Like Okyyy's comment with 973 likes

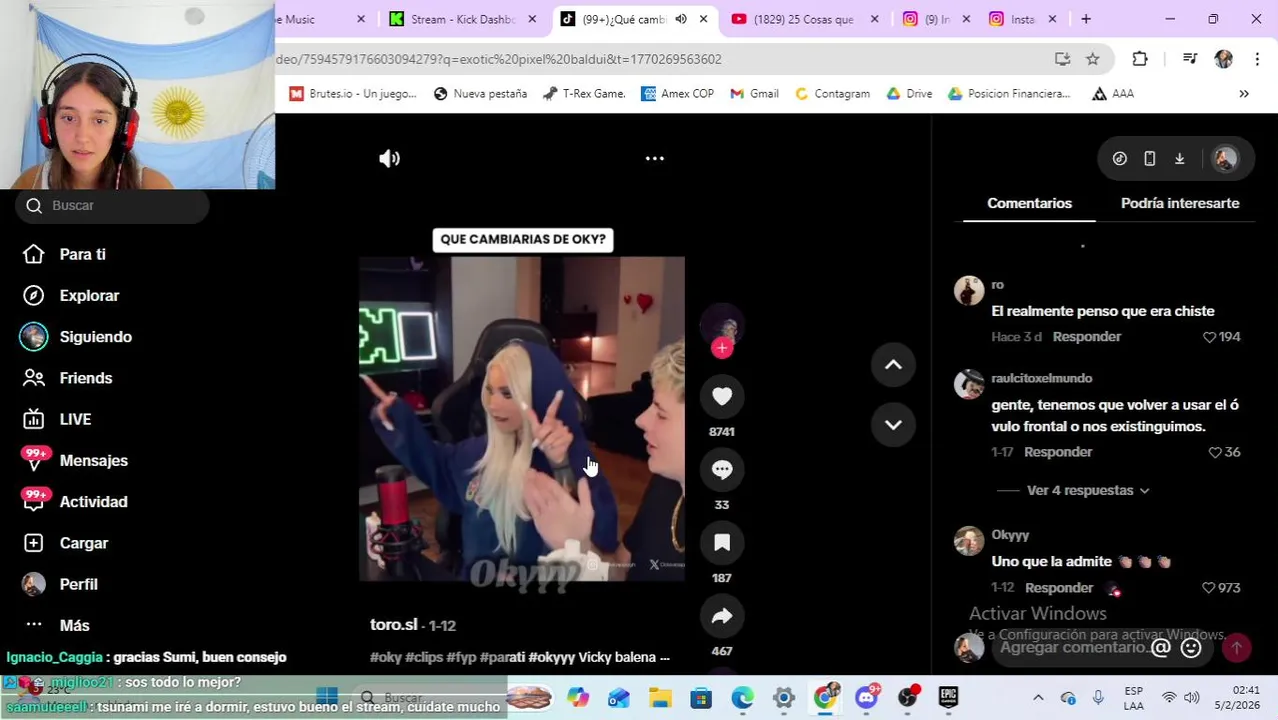[1221, 588]
